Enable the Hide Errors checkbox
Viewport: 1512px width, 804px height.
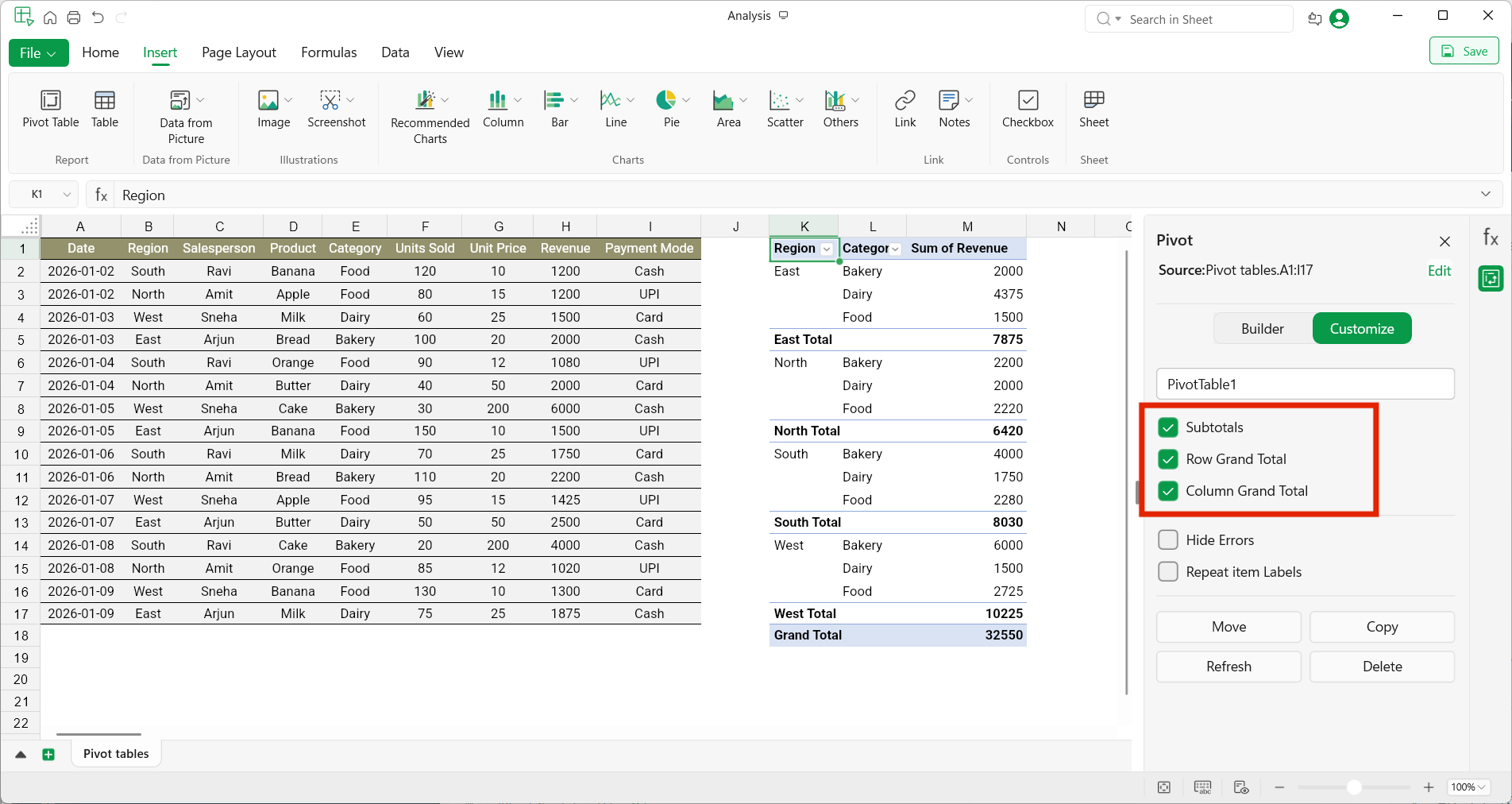coord(1168,540)
